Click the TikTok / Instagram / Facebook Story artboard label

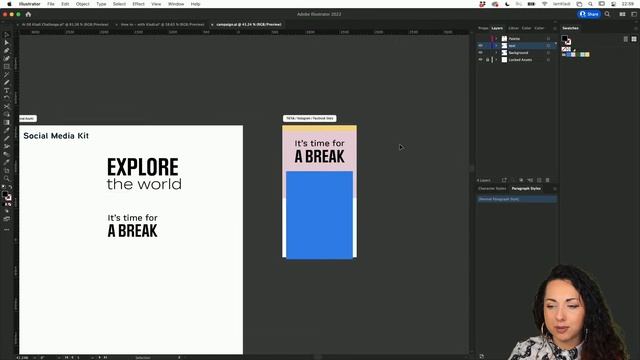[x=310, y=118]
